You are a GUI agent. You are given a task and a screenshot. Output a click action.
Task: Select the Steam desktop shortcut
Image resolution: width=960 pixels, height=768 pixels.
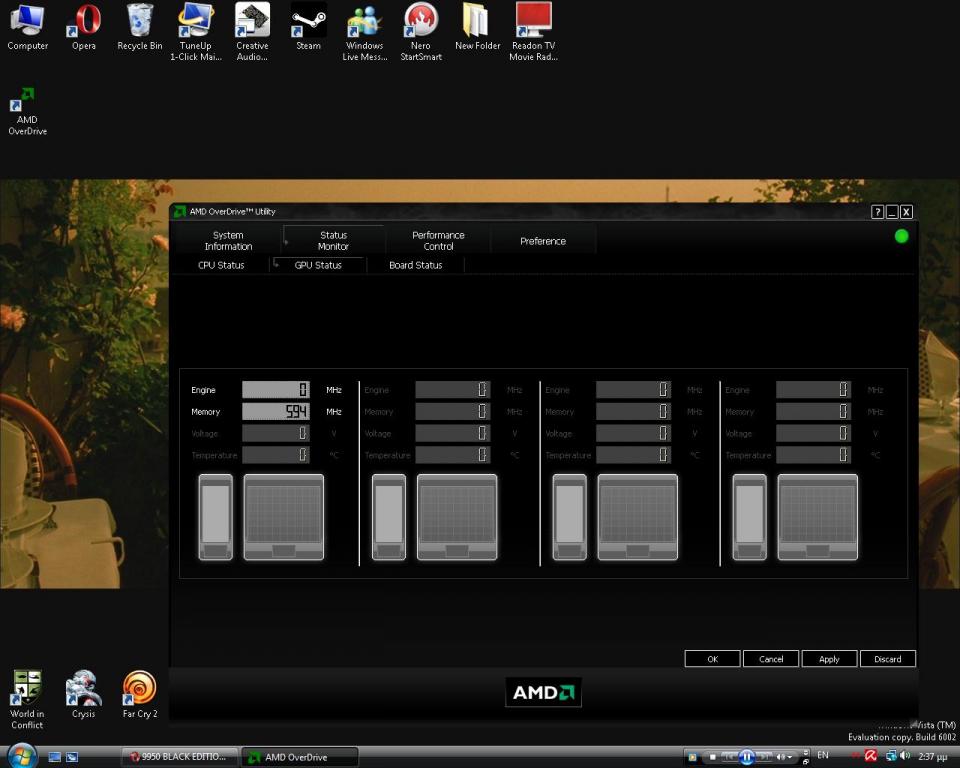point(308,27)
